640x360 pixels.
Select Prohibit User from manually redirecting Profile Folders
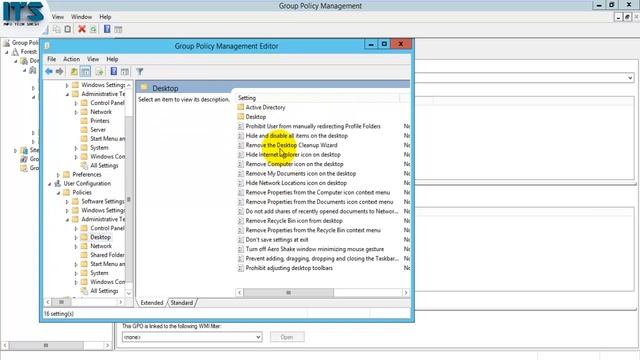[313, 126]
